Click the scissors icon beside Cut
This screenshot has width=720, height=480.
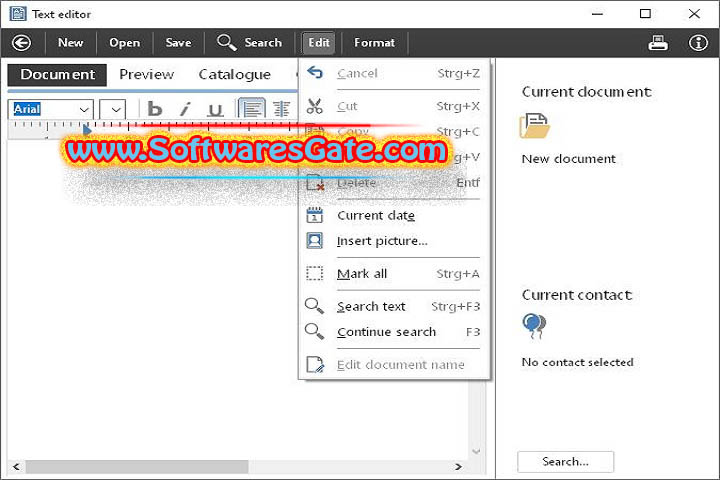point(315,106)
